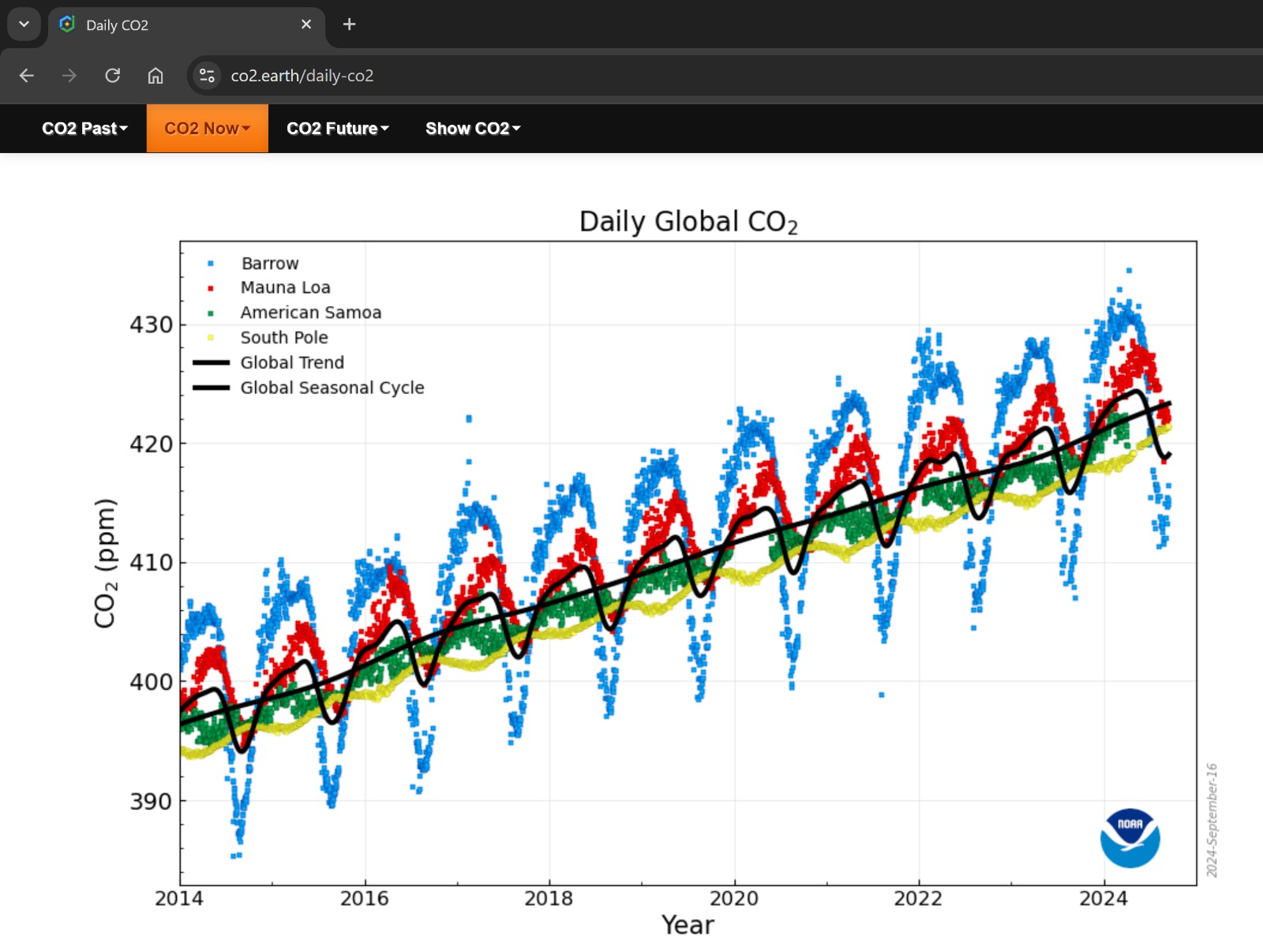
Task: Click the '2016' x-axis tick label
Action: [364, 898]
